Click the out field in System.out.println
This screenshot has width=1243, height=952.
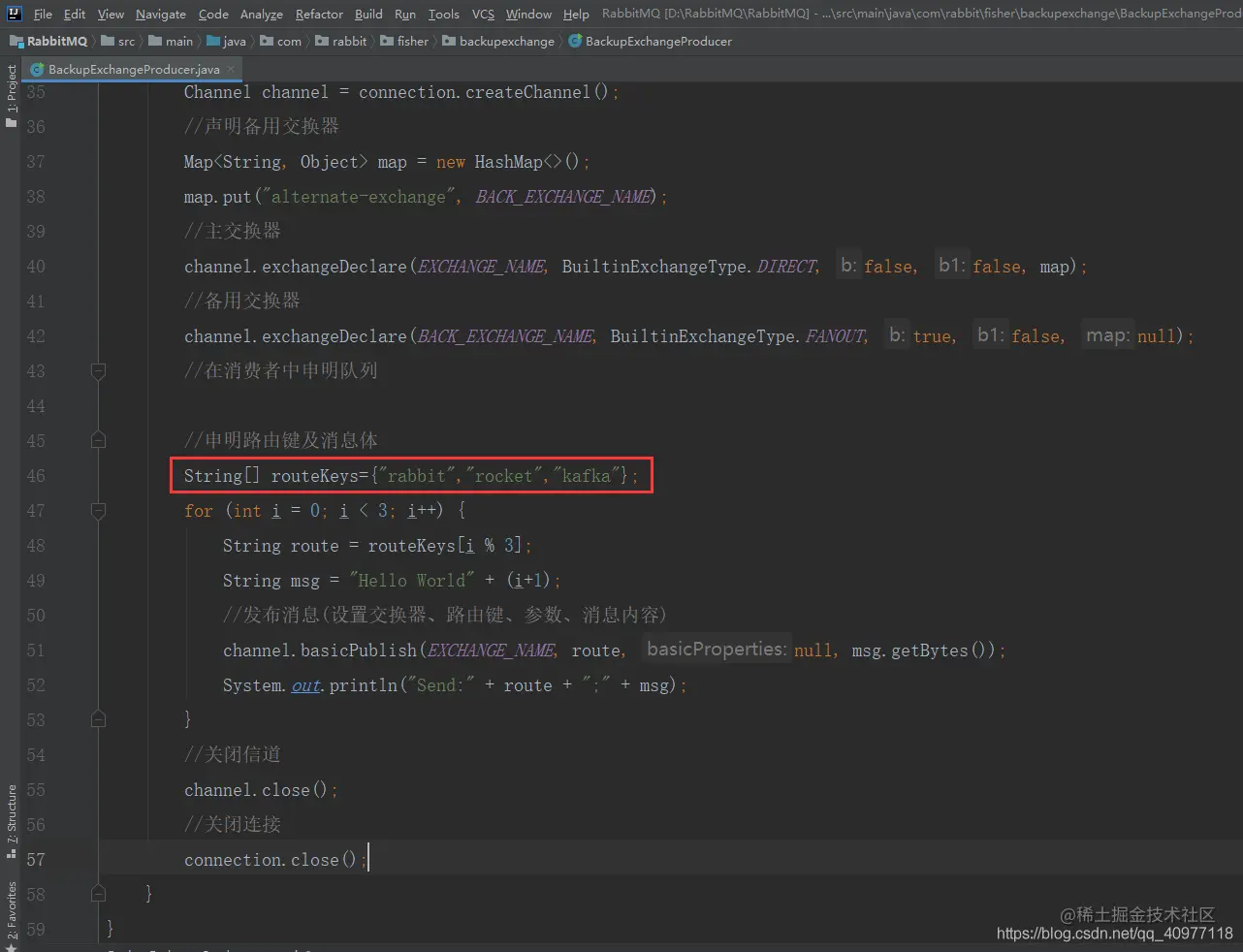(305, 685)
